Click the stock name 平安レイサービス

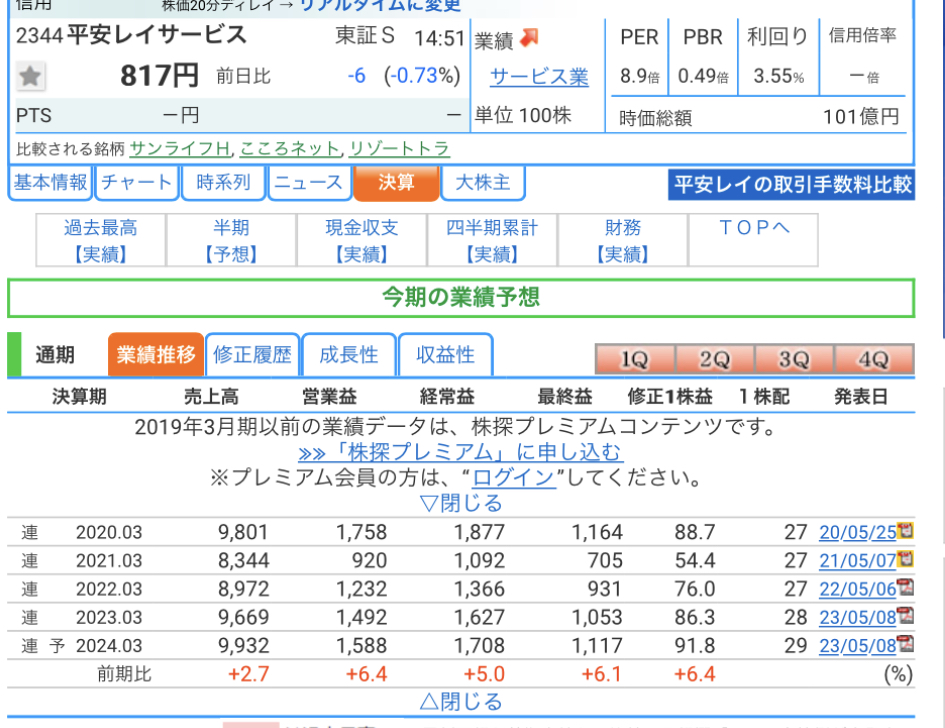(157, 34)
